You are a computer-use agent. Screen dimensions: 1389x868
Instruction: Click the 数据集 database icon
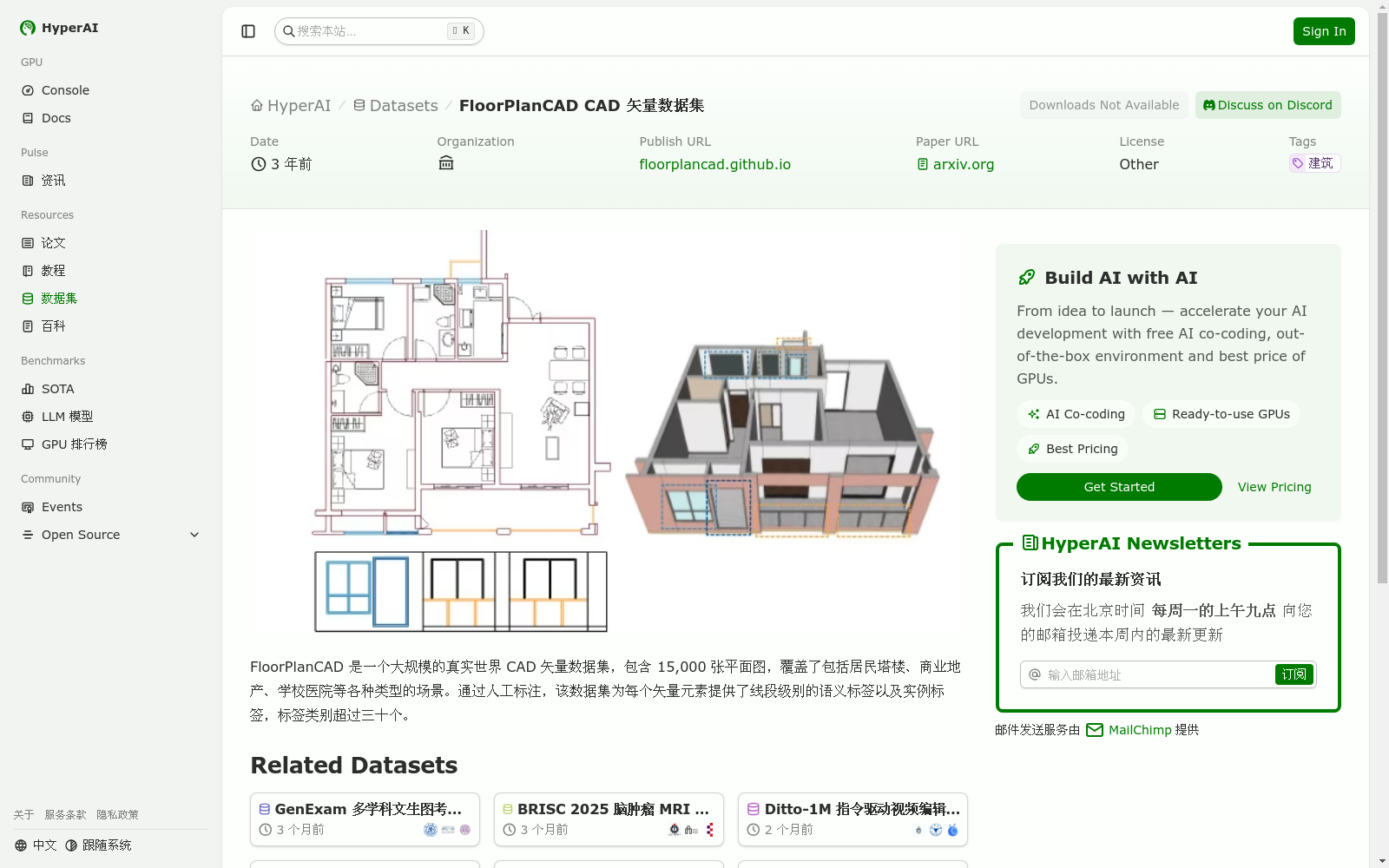[x=28, y=299]
